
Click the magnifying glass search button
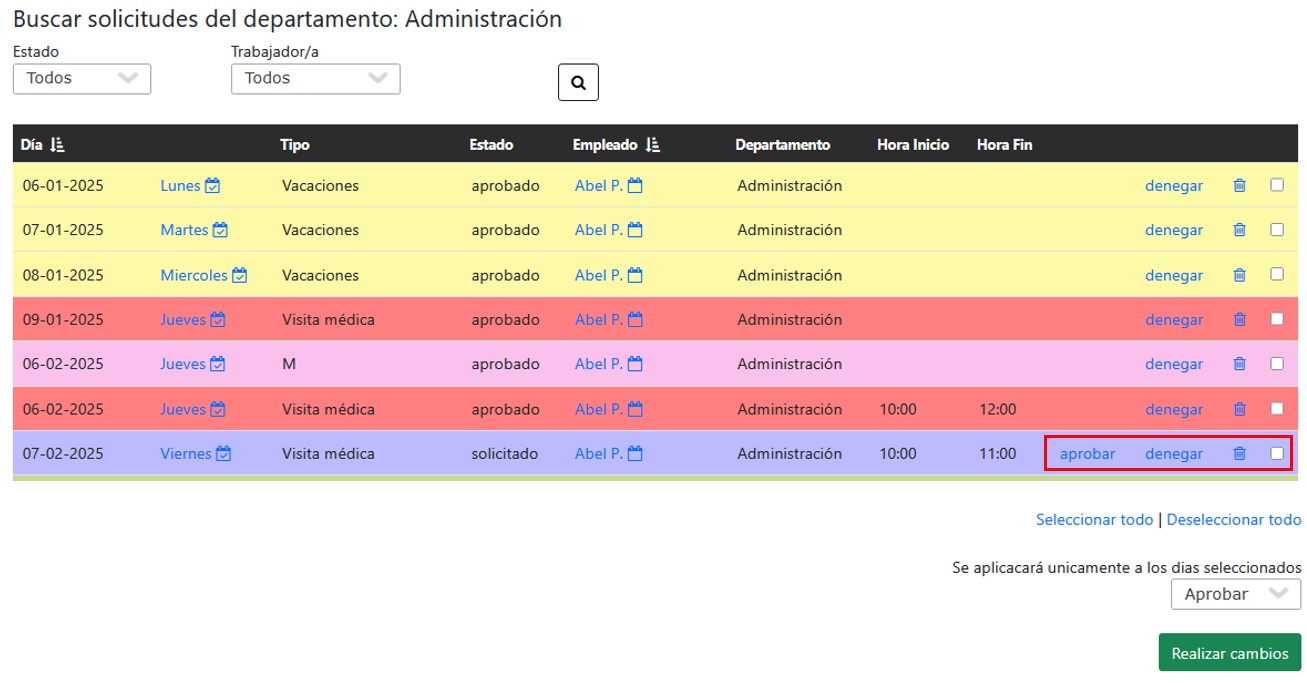coord(578,83)
